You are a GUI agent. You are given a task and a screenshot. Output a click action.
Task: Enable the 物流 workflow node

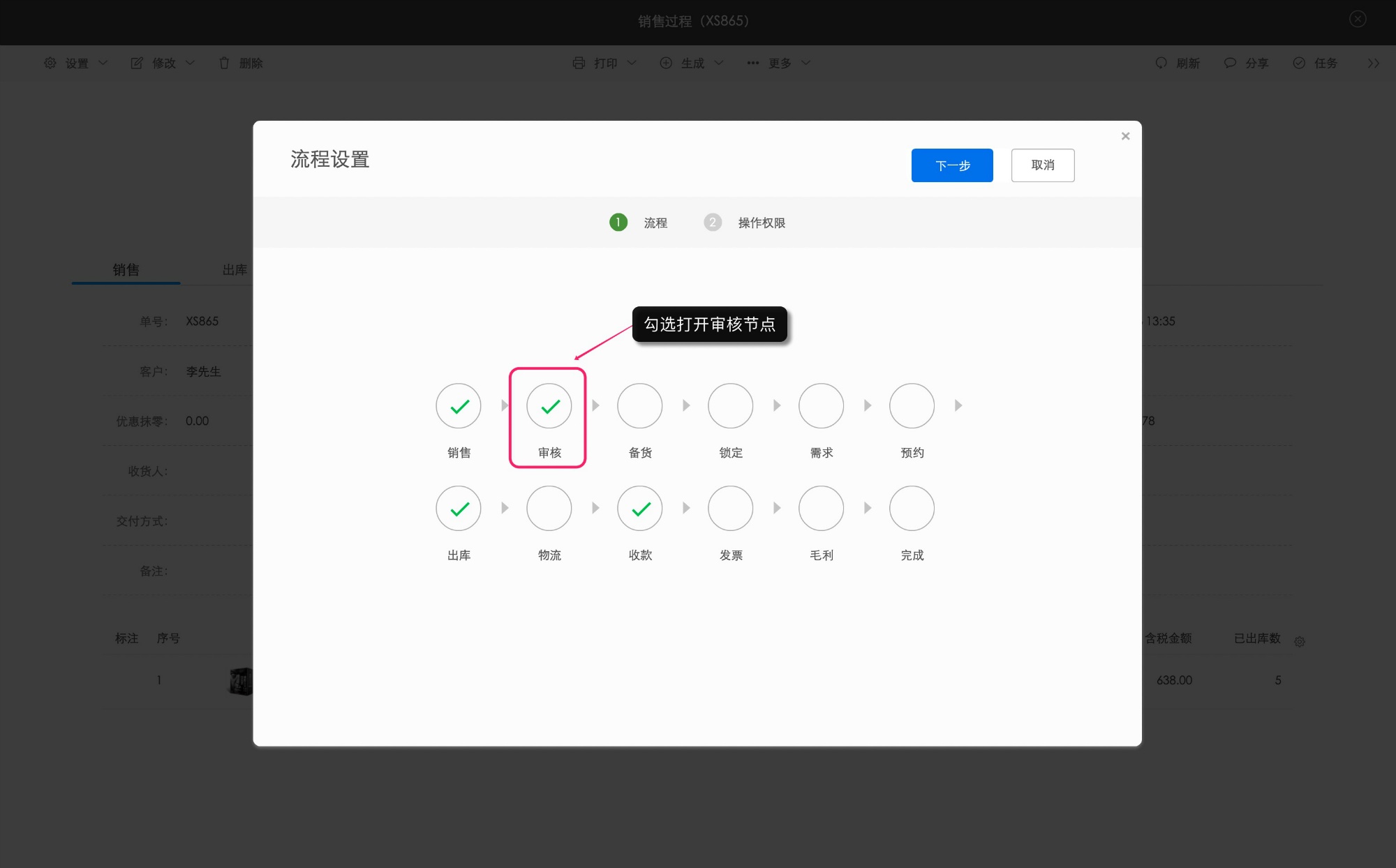click(x=549, y=508)
